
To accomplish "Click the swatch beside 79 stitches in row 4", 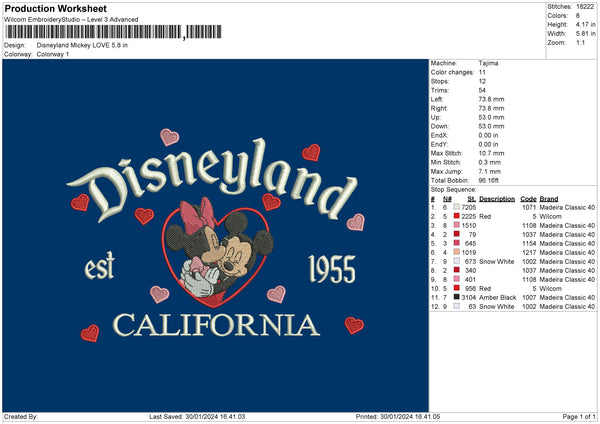I will [x=457, y=234].
